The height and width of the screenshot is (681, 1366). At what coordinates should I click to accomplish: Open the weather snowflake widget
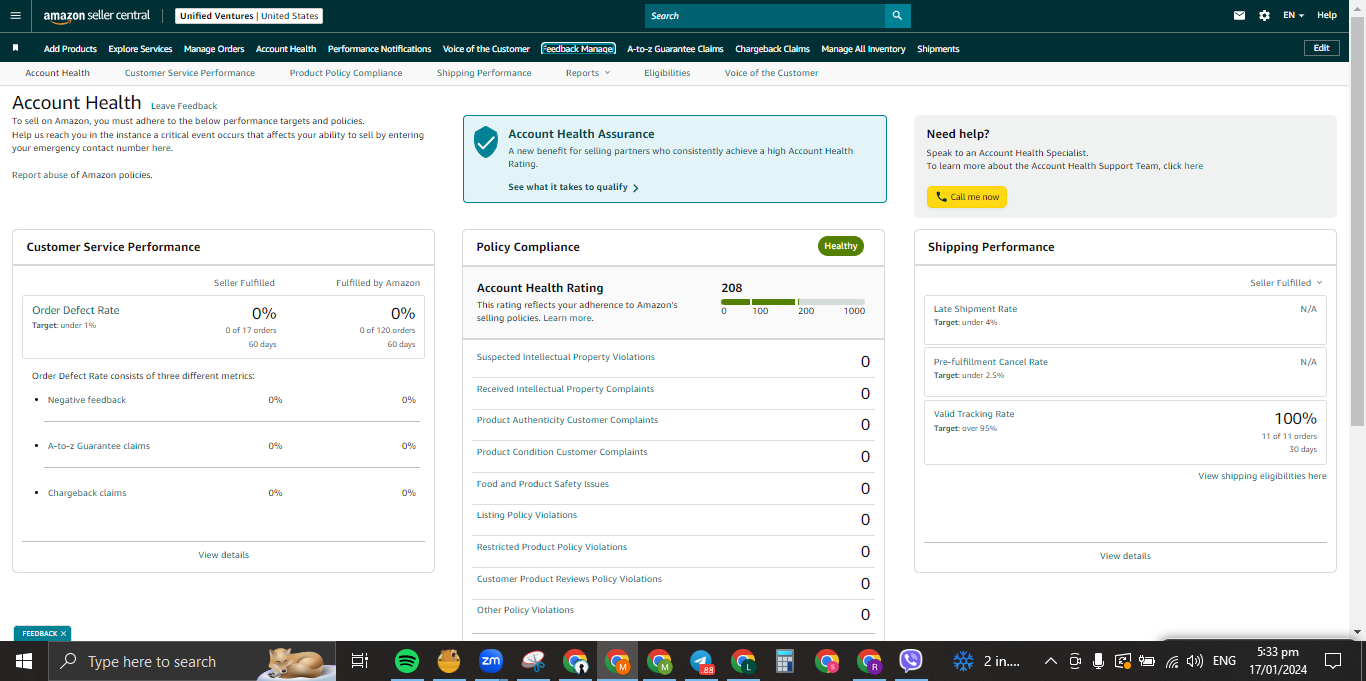pyautogui.click(x=963, y=661)
